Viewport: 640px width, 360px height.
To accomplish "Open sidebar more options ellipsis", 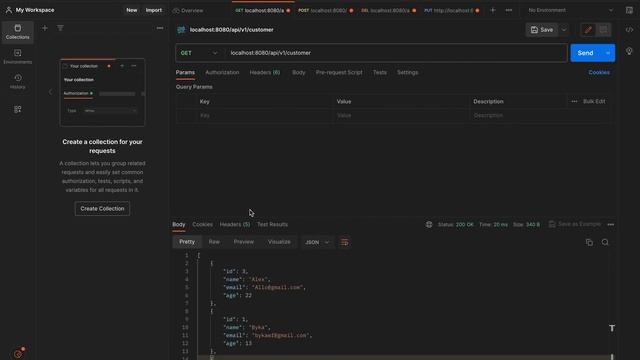I will point(160,28).
